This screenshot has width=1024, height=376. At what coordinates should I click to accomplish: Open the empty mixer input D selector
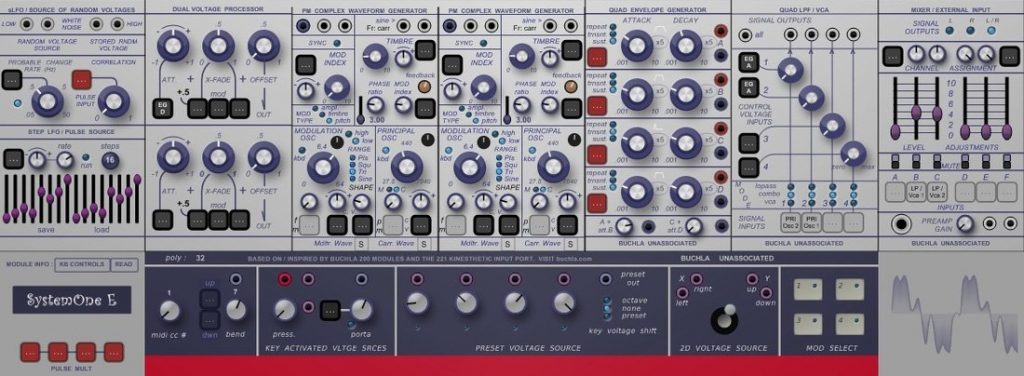(x=965, y=192)
